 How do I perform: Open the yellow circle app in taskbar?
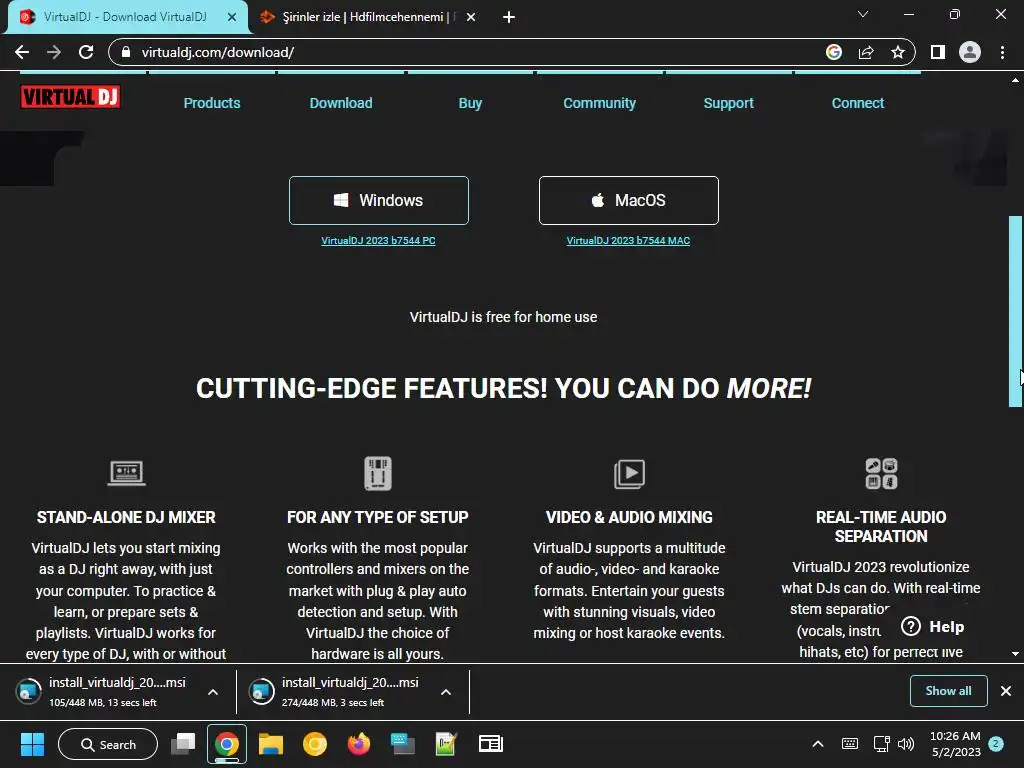coord(314,744)
